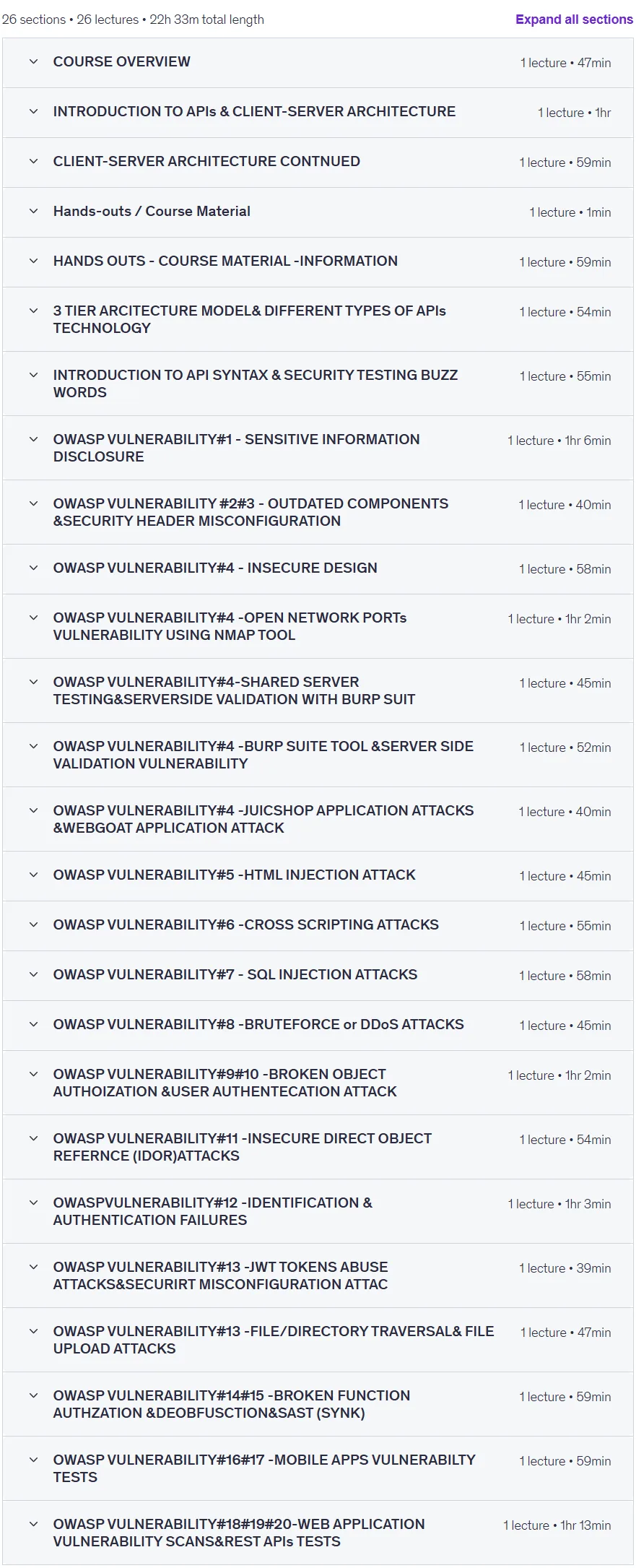This screenshot has width=636, height=1568.
Task: Open the INSECURE DIRECT OBJECT REFERNCE section
Action: click(318, 1147)
